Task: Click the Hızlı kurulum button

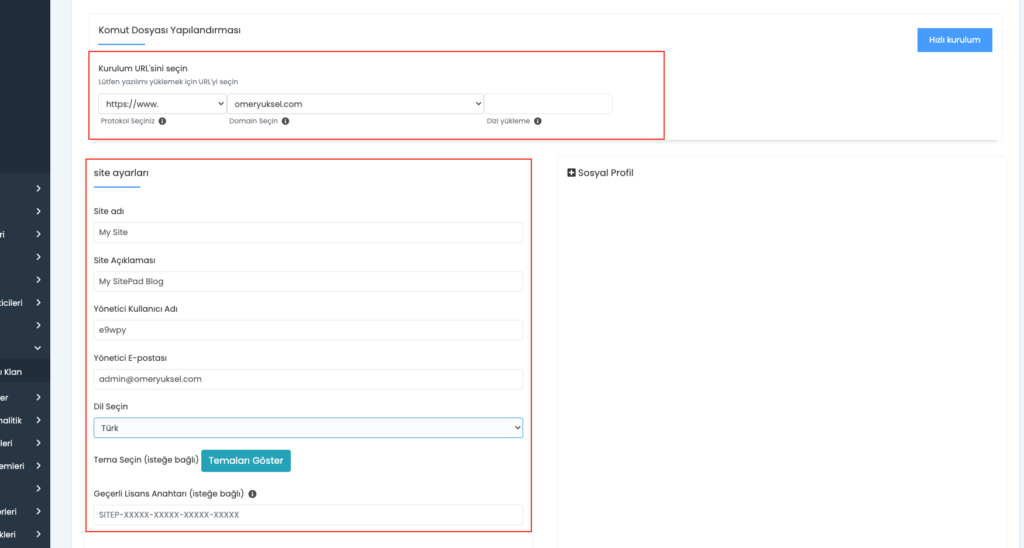Action: pyautogui.click(x=954, y=40)
